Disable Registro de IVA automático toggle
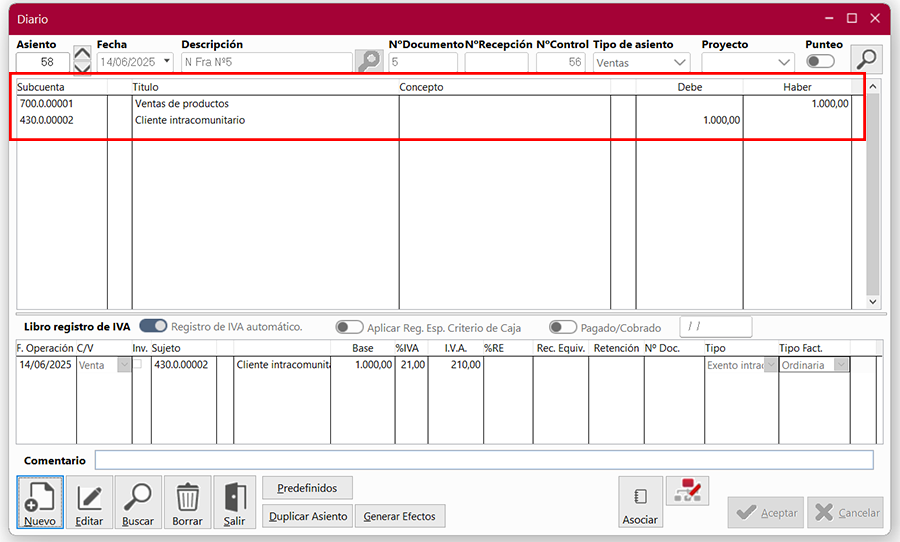Screen dimensions: 900x542 153,327
